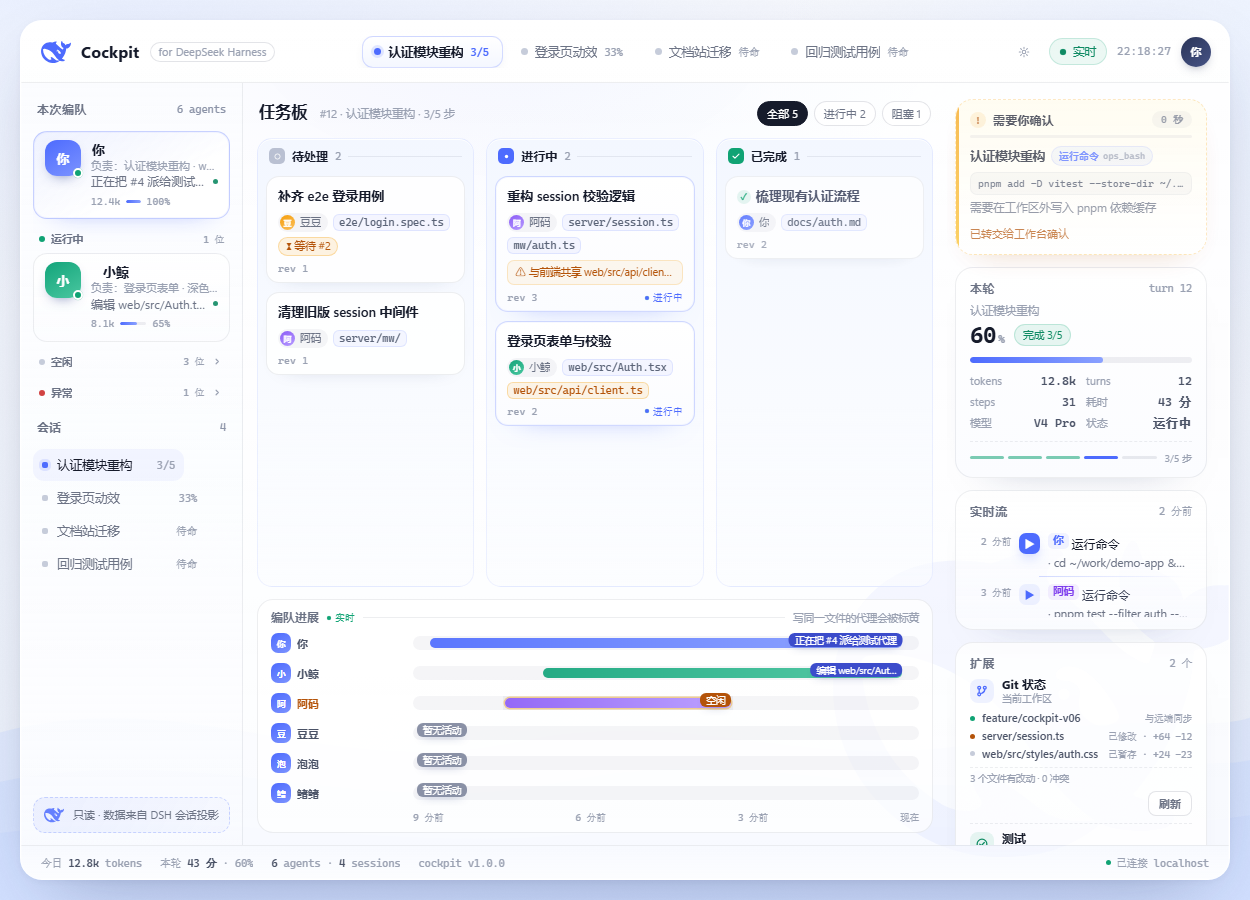This screenshot has height=900, width=1250.
Task: Click the 测试 extension check icon
Action: click(x=982, y=842)
